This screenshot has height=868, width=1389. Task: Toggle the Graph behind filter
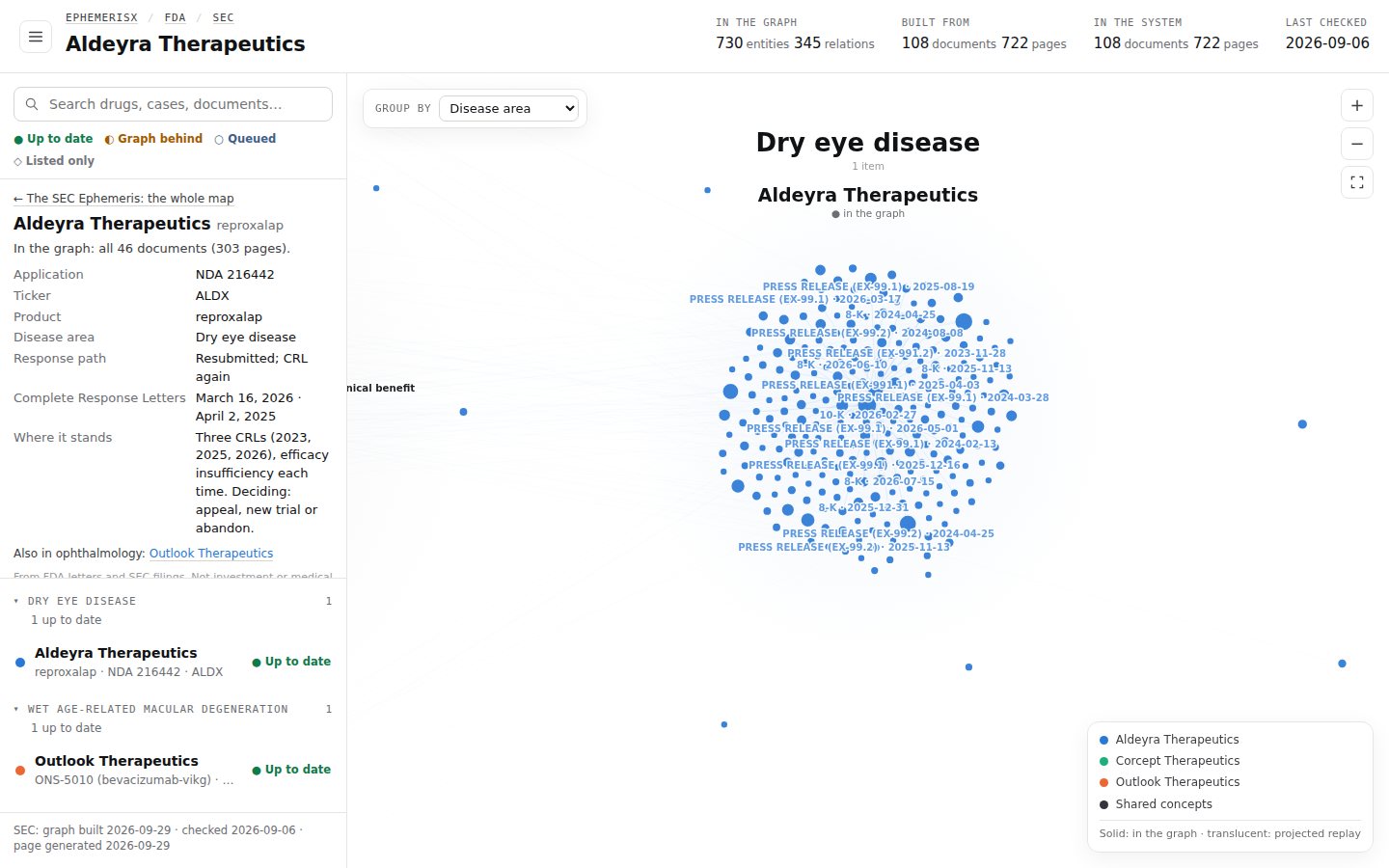tap(153, 139)
